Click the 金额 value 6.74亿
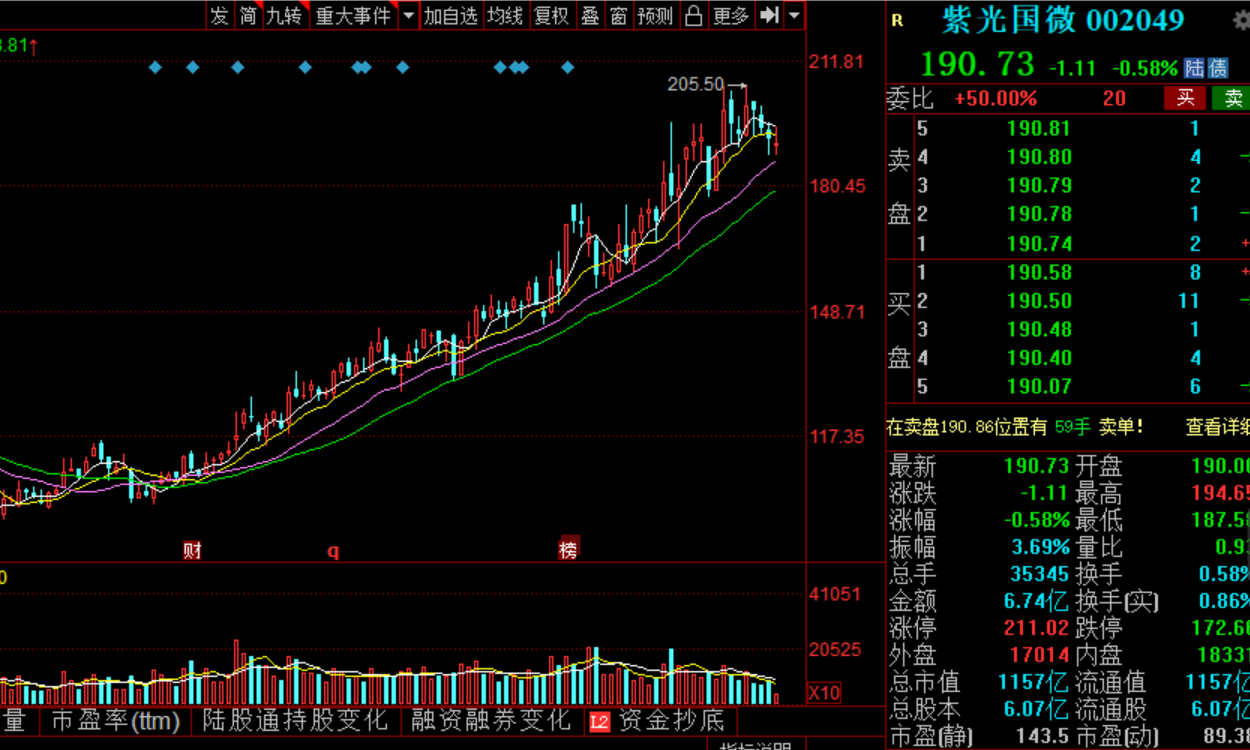1250x750 pixels. [1037, 601]
